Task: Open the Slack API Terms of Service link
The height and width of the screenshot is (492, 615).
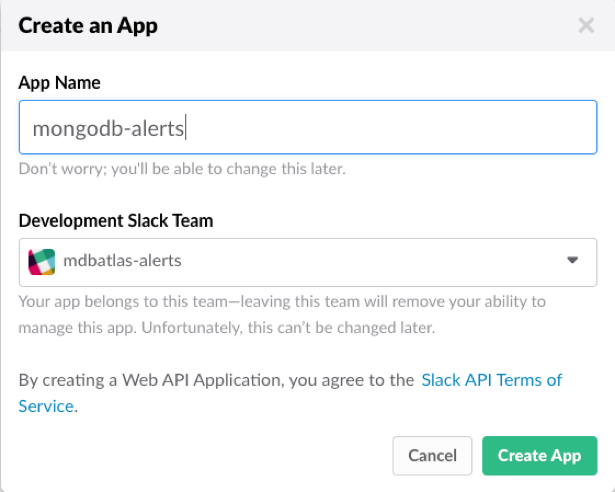Action: coord(290,393)
